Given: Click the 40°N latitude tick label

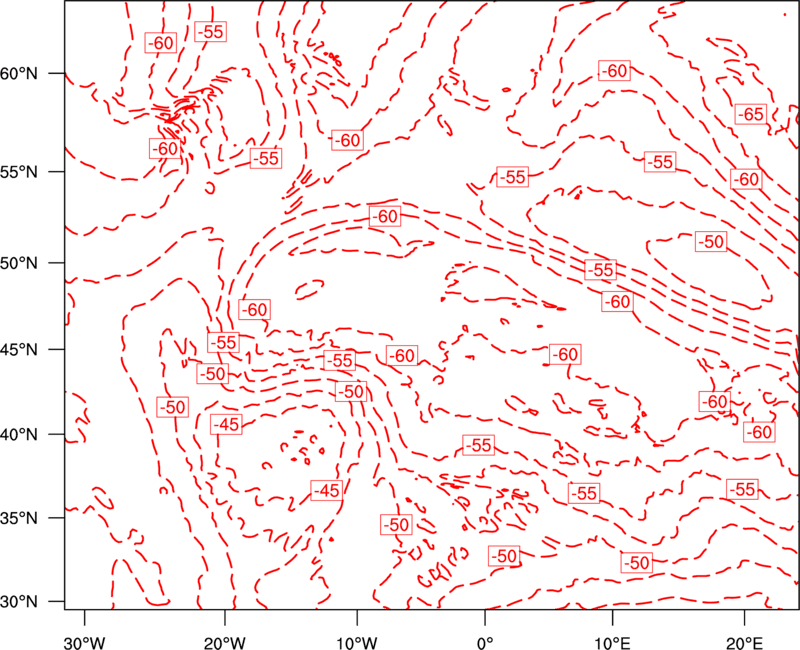Looking at the screenshot, I should click(x=19, y=435).
